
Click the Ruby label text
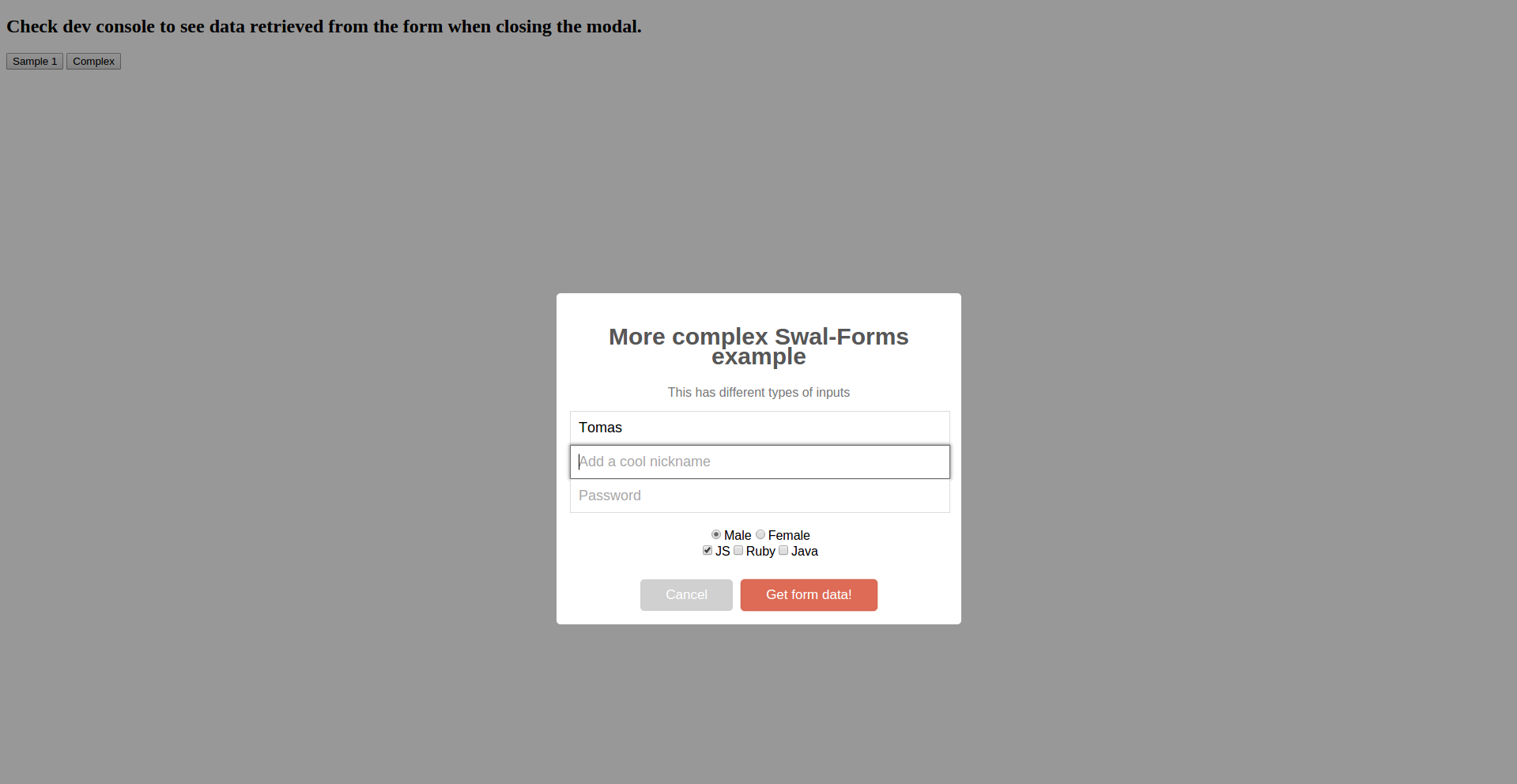click(760, 552)
